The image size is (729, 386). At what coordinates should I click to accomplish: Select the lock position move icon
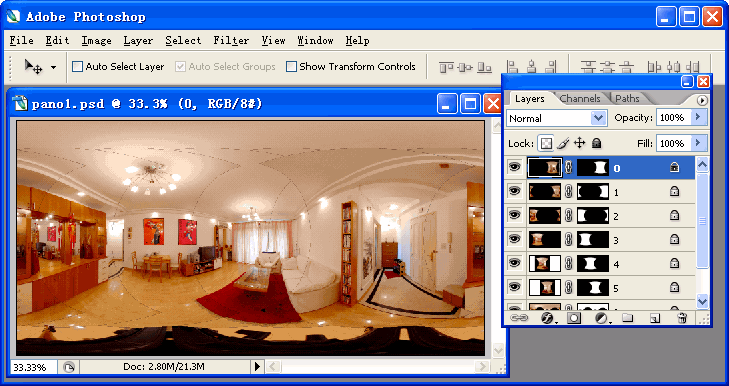point(579,143)
